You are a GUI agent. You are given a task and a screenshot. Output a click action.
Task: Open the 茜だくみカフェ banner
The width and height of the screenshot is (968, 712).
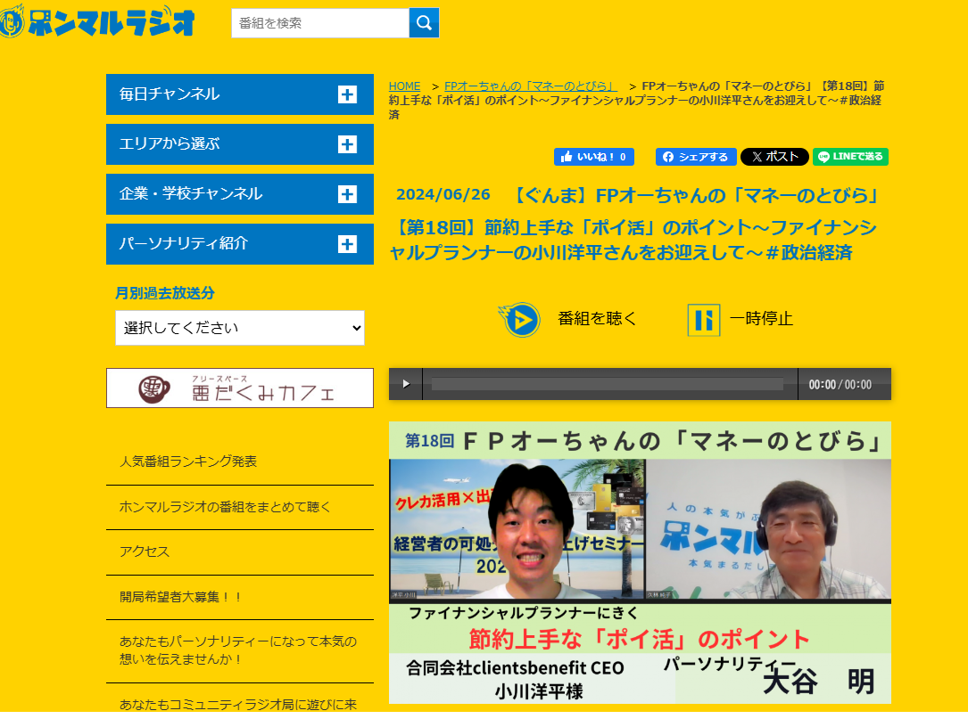[240, 388]
